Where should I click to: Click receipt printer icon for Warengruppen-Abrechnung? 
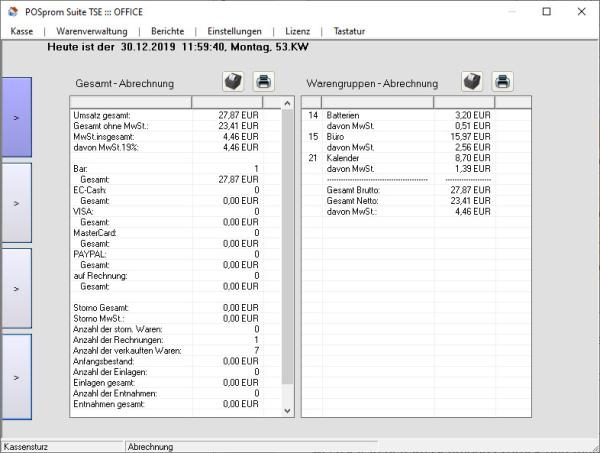tap(472, 82)
